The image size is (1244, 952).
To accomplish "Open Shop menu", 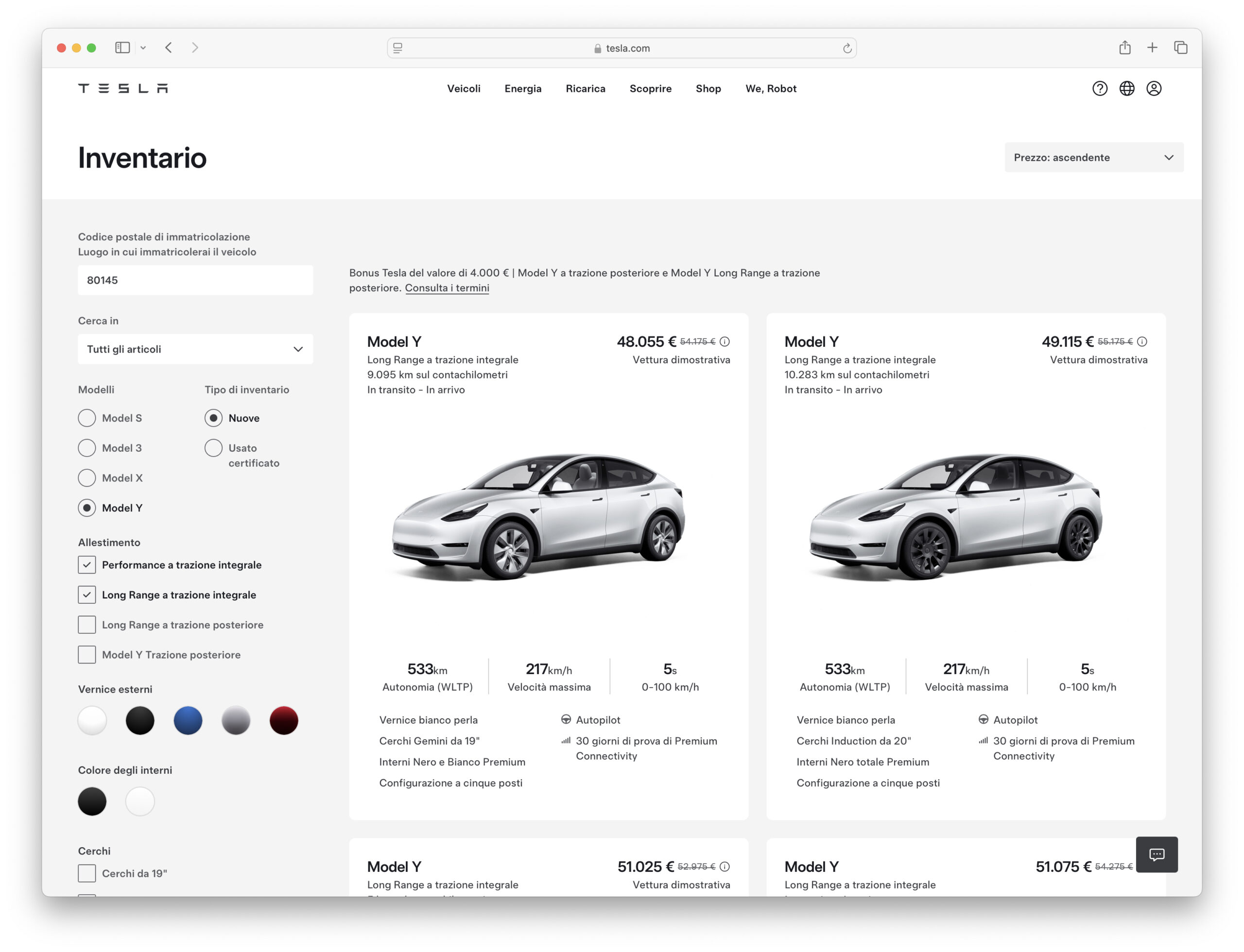I will point(708,88).
